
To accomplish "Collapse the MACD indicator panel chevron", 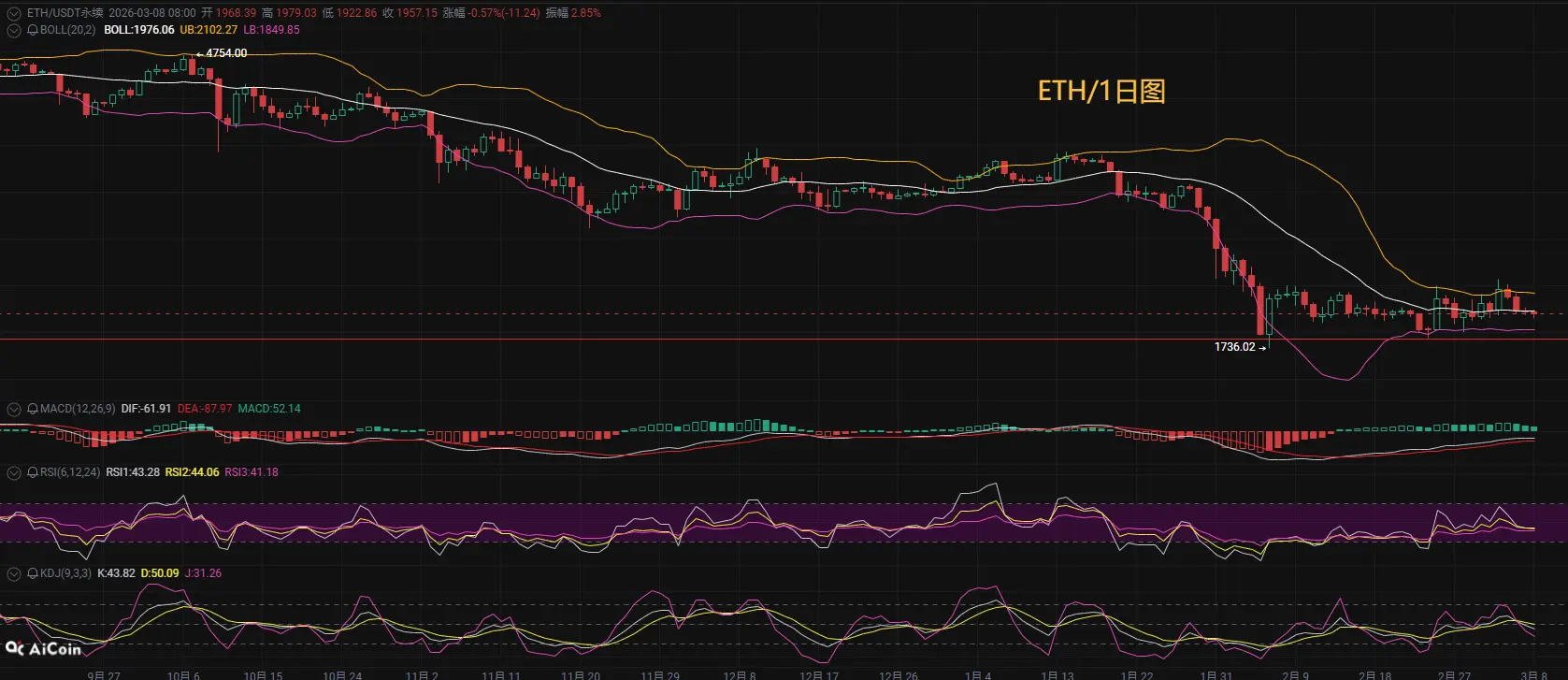I will click(14, 409).
